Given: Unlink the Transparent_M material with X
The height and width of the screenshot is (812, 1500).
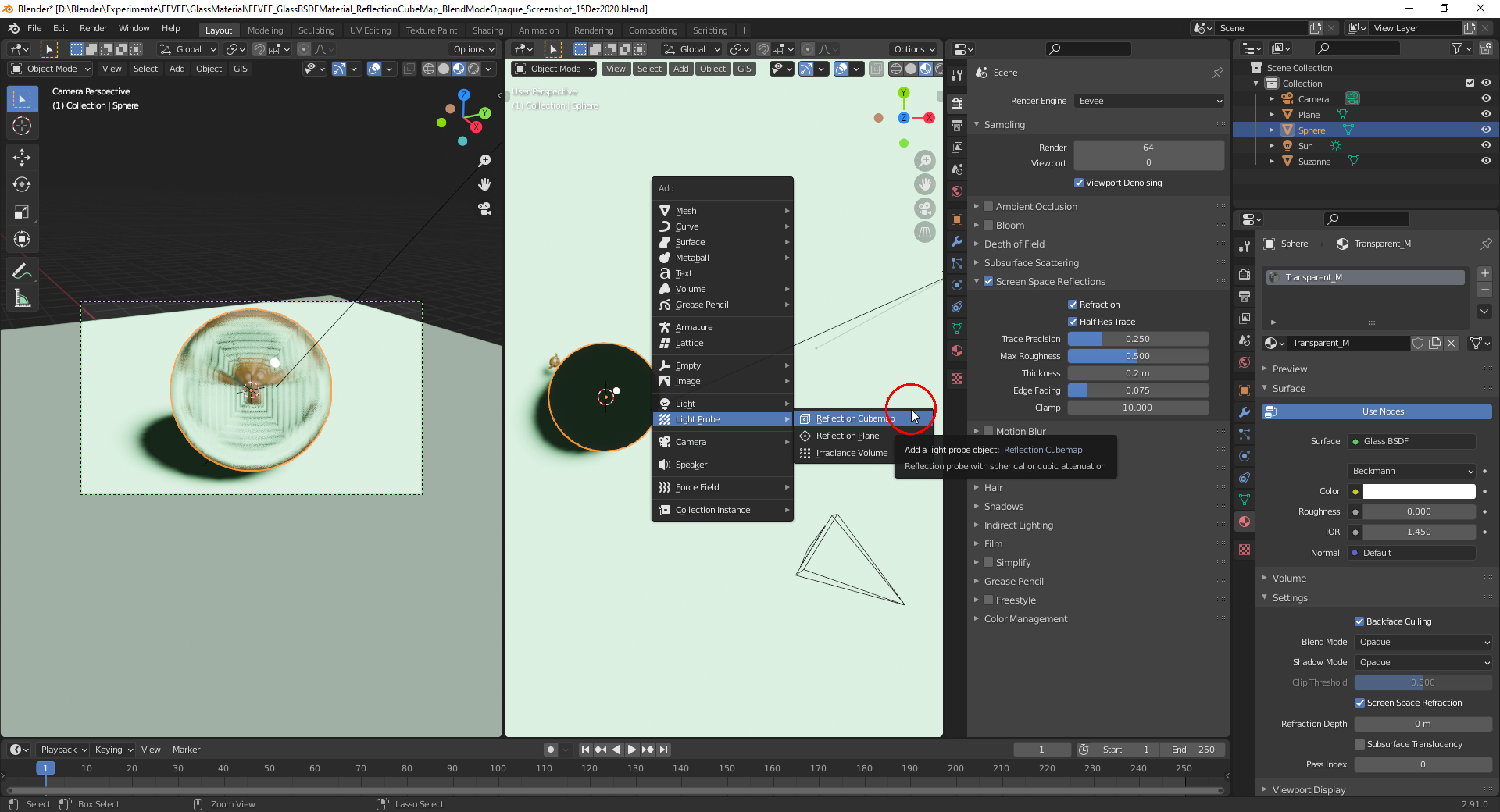Looking at the screenshot, I should tap(1451, 343).
